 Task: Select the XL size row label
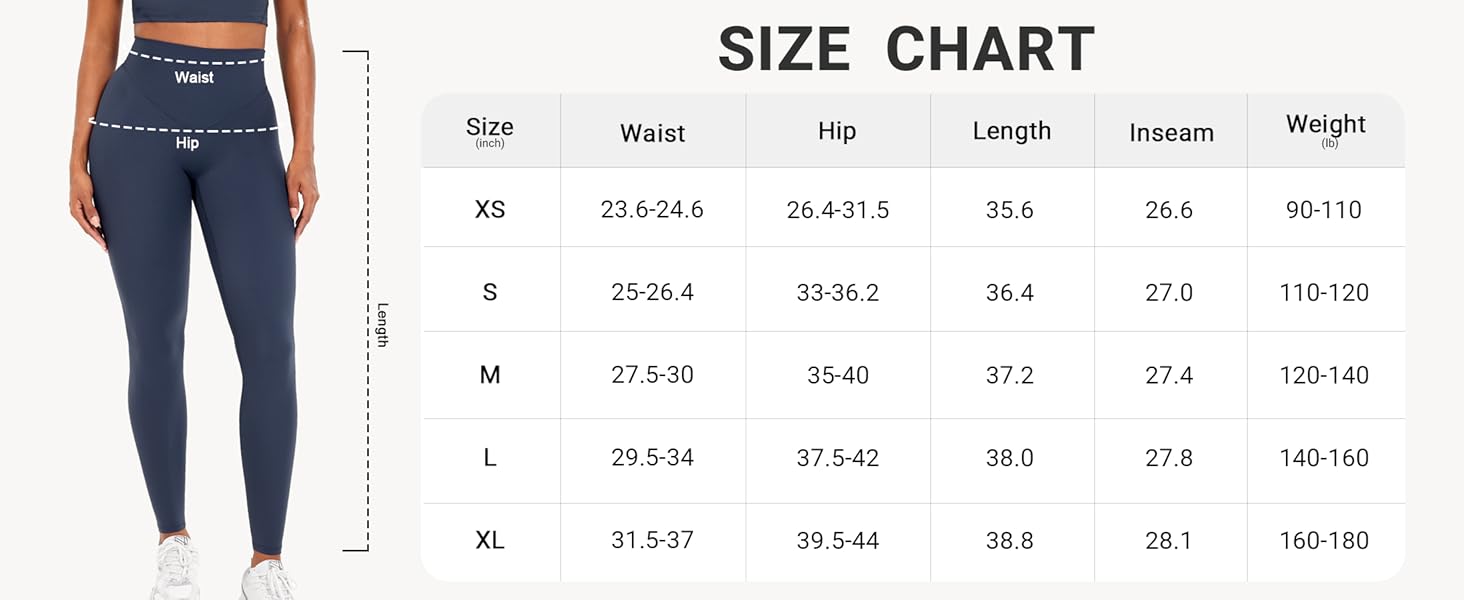tap(490, 541)
